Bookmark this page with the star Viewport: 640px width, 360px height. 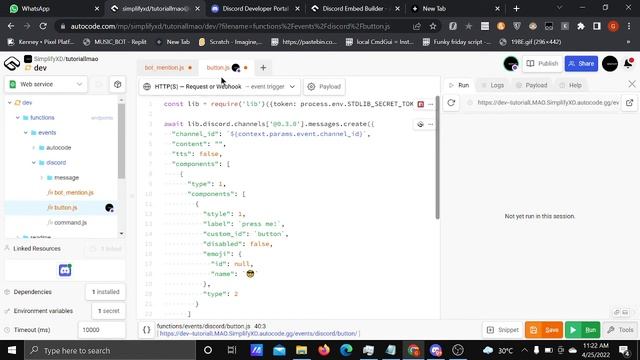tap(433, 26)
